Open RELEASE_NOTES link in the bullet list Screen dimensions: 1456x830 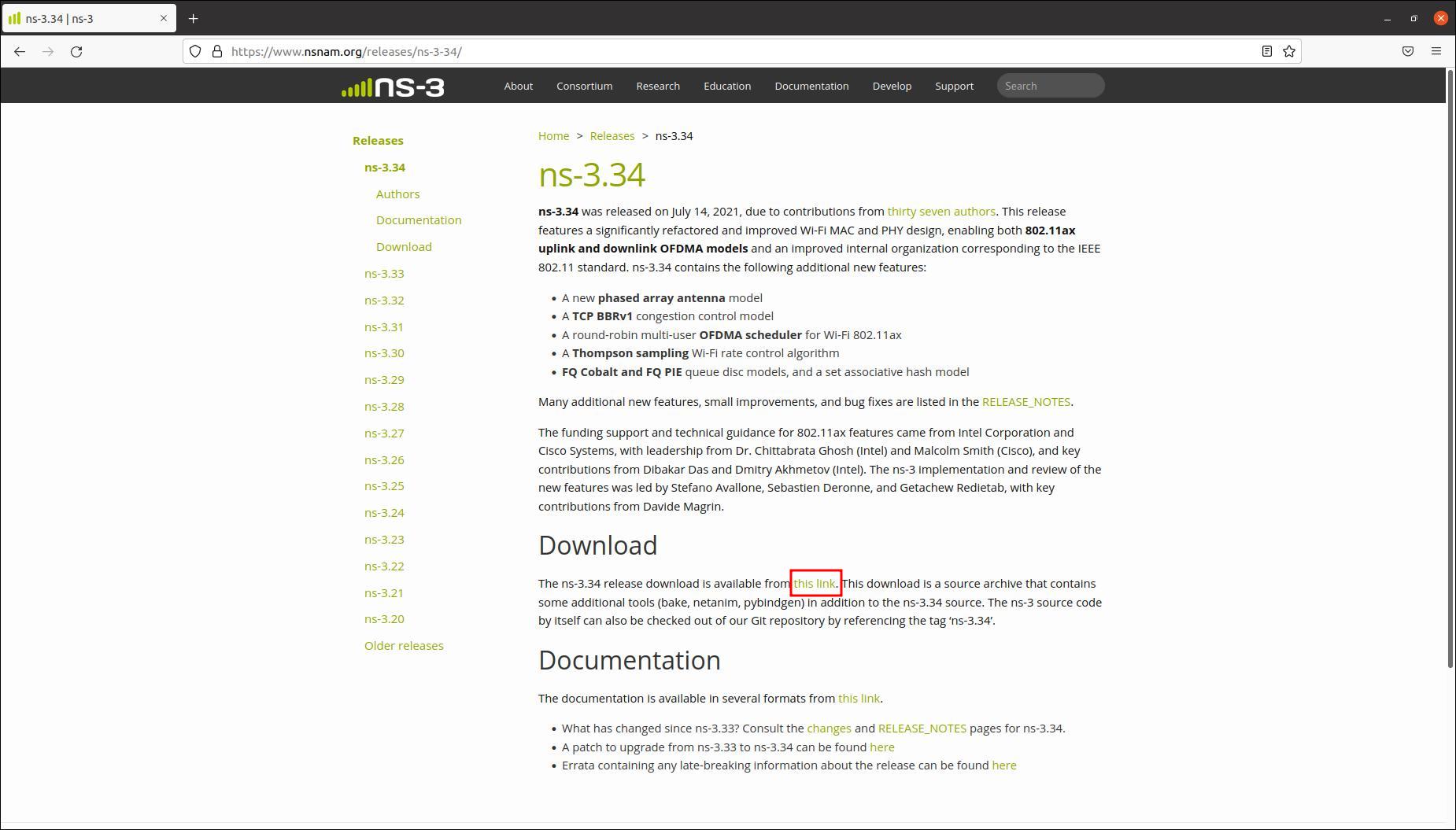point(922,729)
